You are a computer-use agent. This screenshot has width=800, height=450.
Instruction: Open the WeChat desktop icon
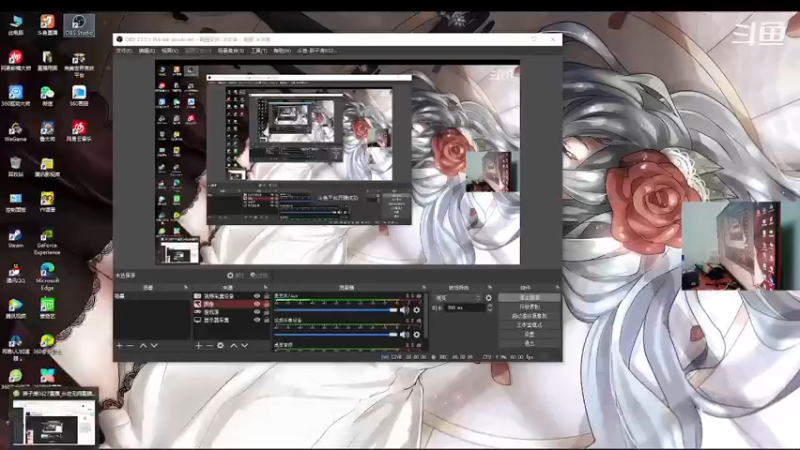pos(47,96)
